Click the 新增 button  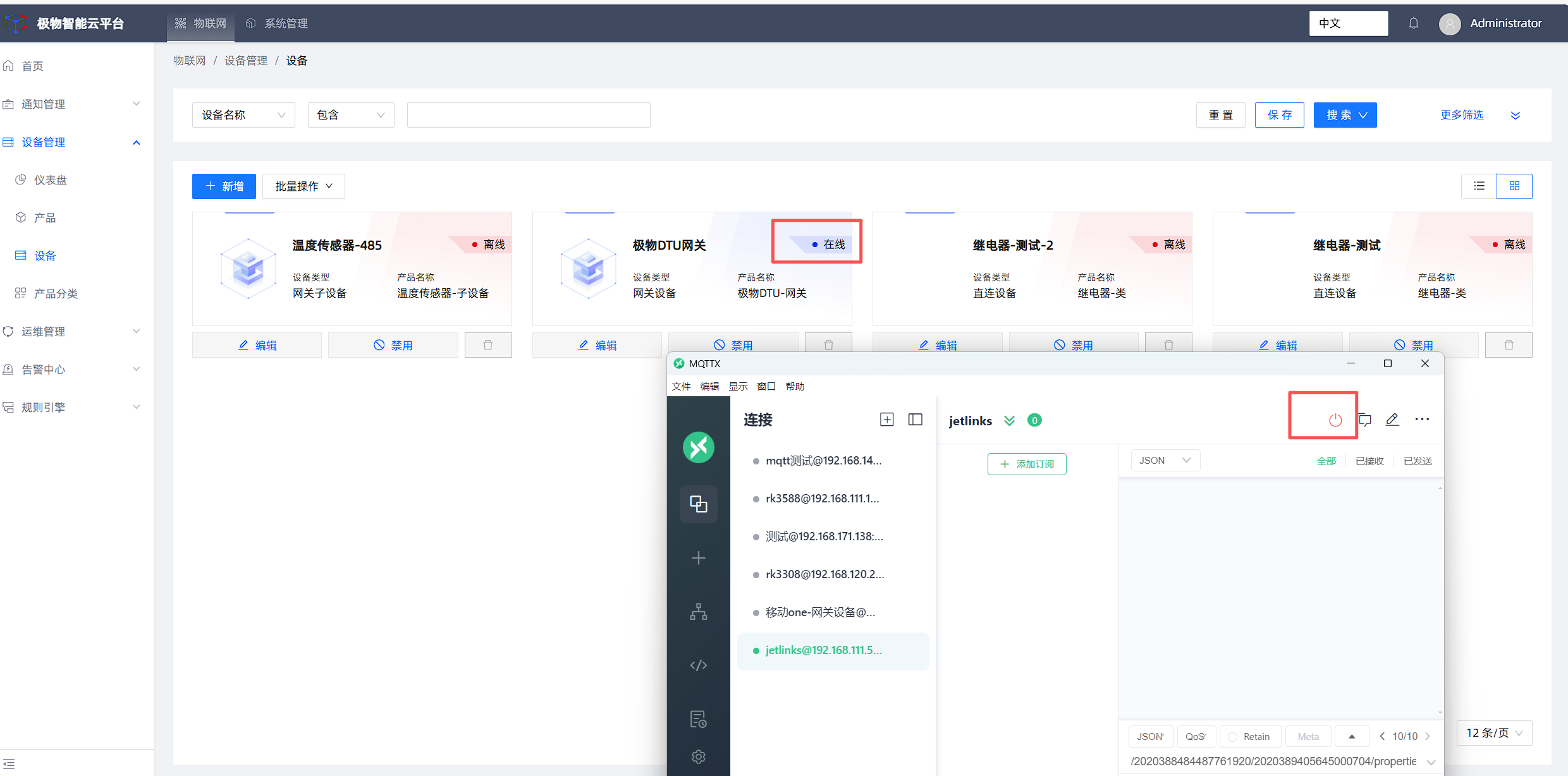[x=224, y=186]
